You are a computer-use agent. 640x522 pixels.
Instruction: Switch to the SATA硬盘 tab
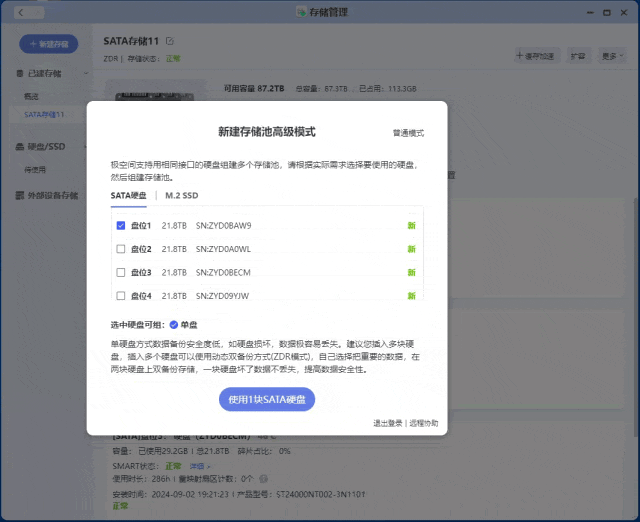click(128, 195)
